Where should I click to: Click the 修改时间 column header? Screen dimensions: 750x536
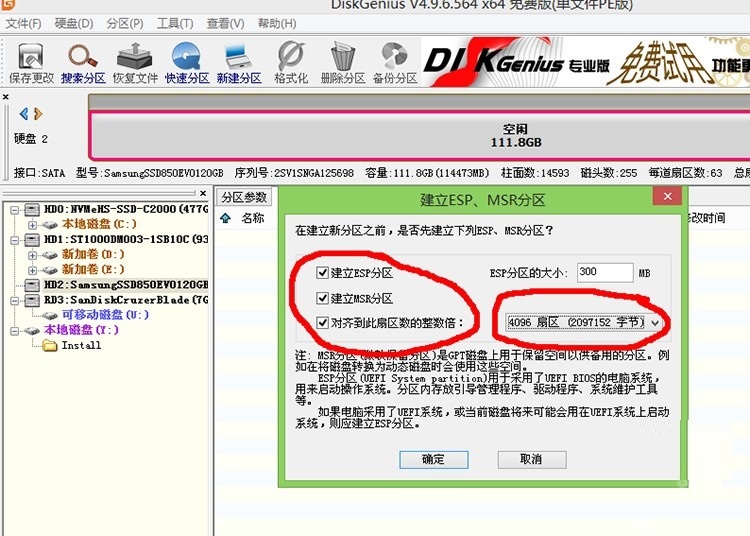click(x=706, y=219)
